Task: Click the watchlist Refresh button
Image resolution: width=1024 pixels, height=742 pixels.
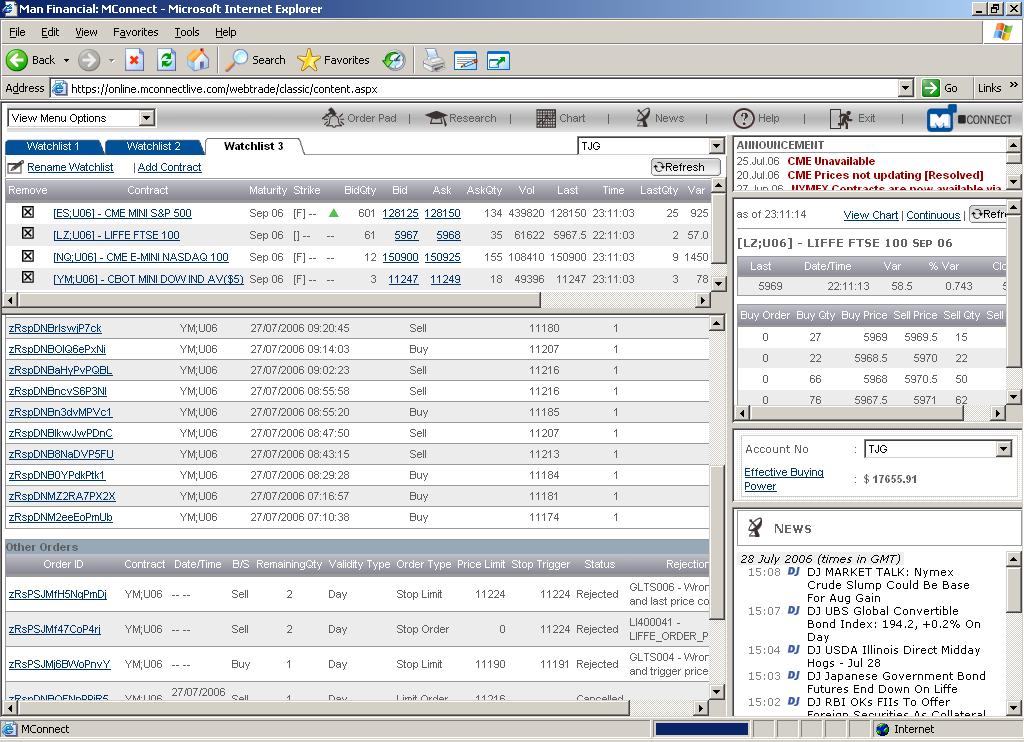Action: [x=685, y=167]
